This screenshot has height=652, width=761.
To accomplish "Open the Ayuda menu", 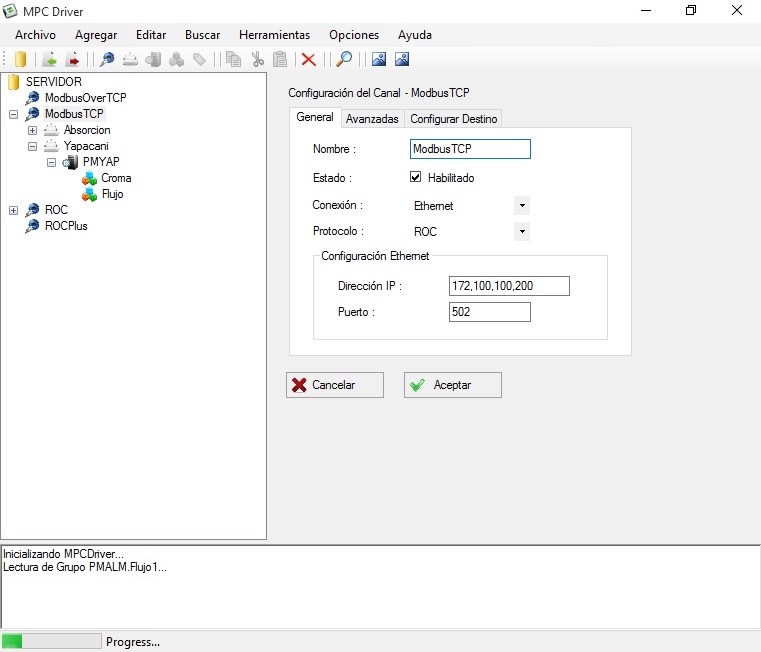I will coord(414,35).
